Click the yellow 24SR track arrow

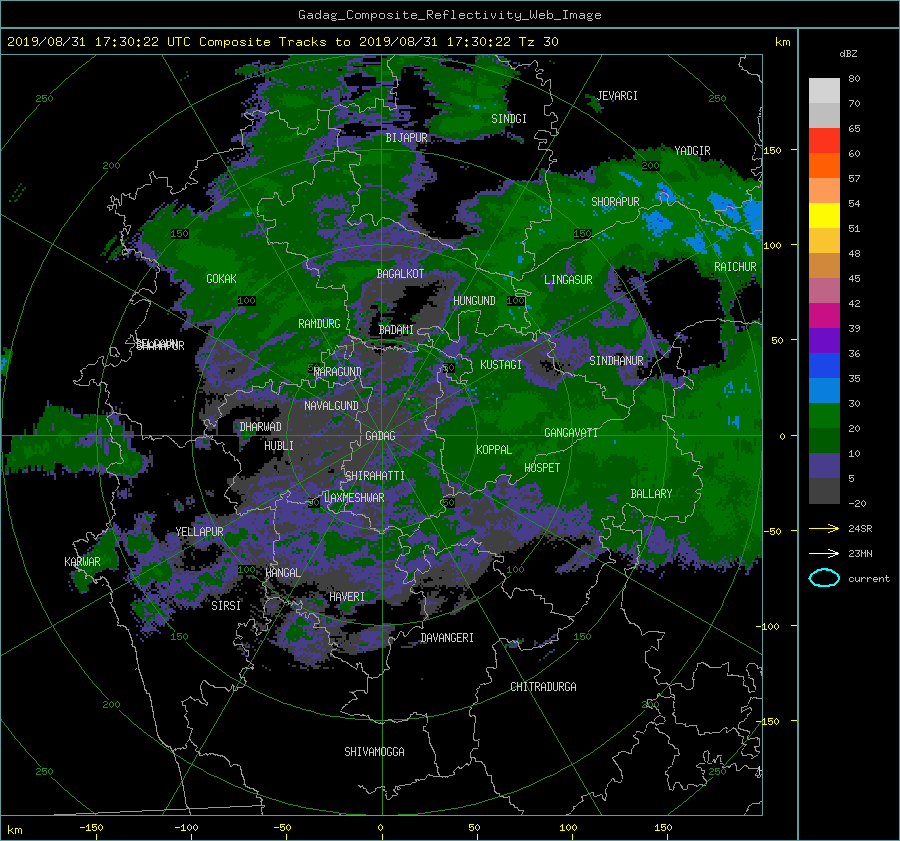coord(824,528)
